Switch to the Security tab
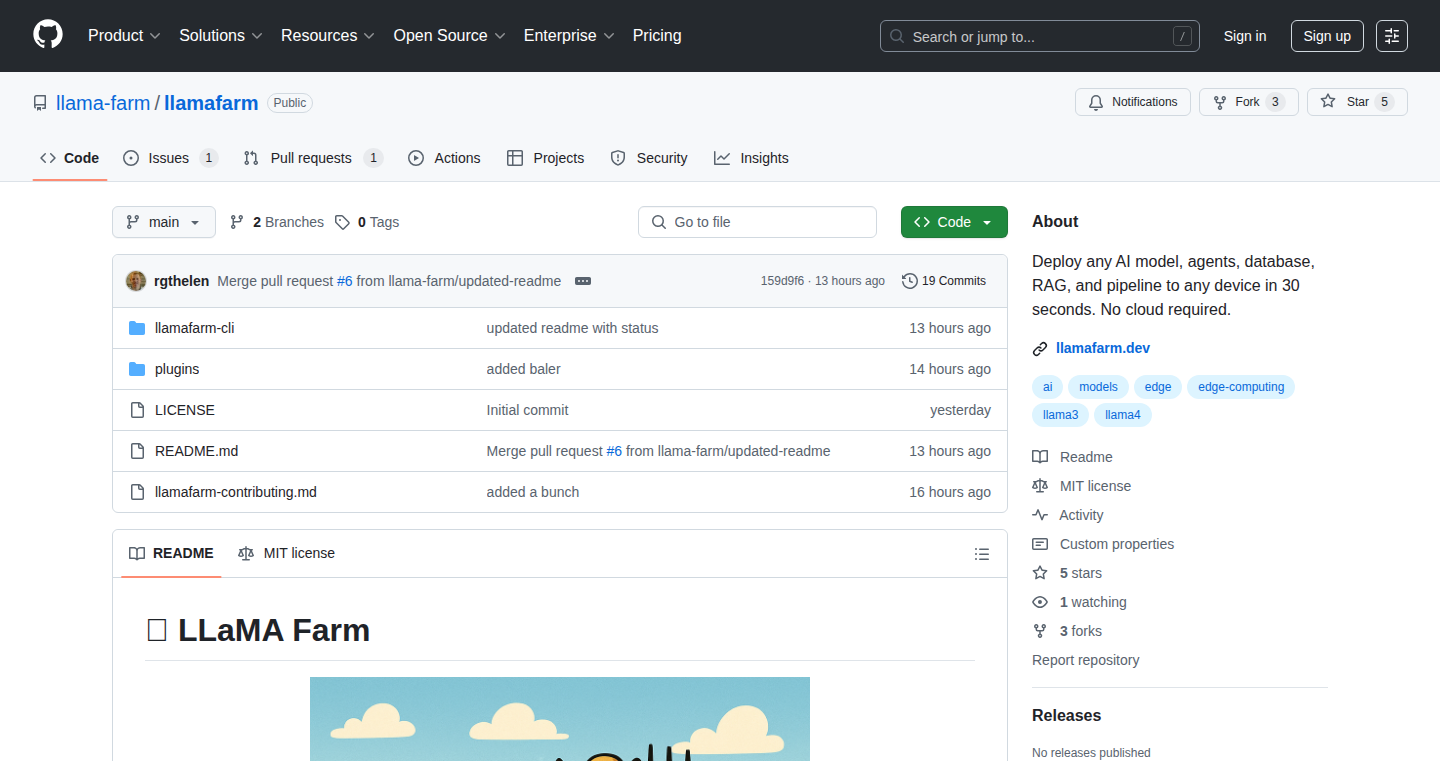1440x761 pixels. (x=649, y=158)
